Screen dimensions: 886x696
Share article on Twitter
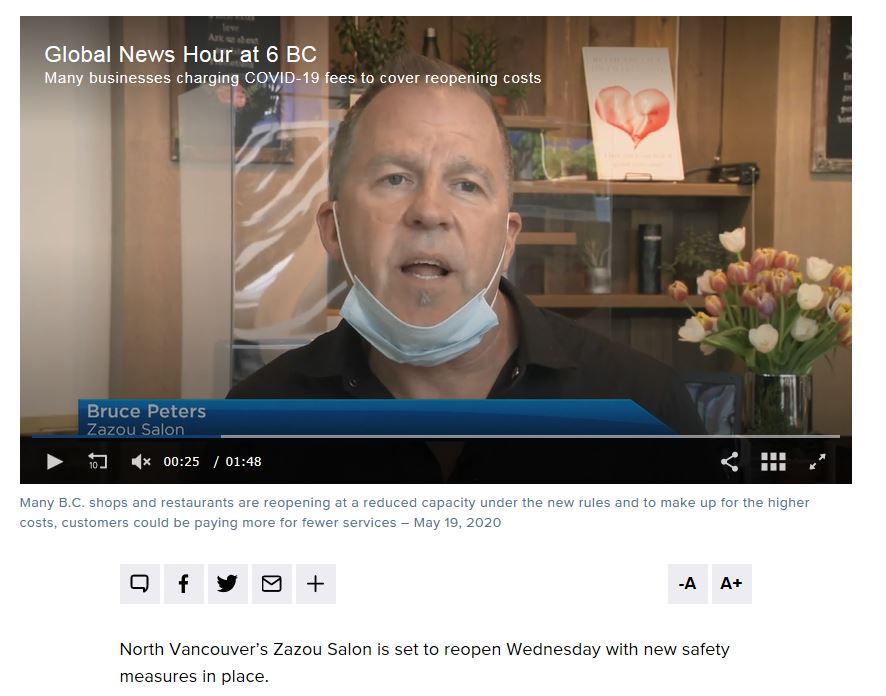227,583
